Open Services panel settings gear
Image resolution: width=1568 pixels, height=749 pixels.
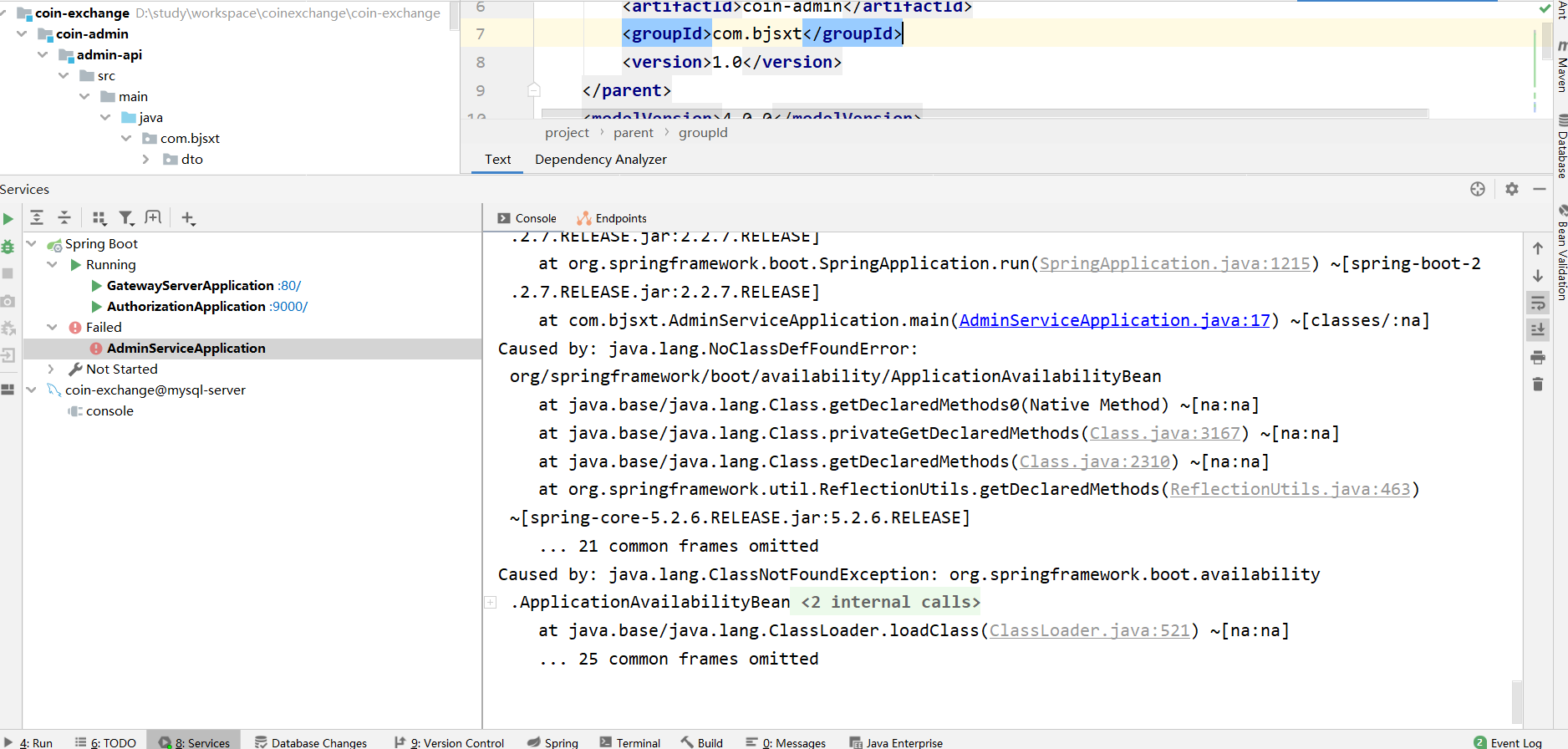click(x=1512, y=189)
